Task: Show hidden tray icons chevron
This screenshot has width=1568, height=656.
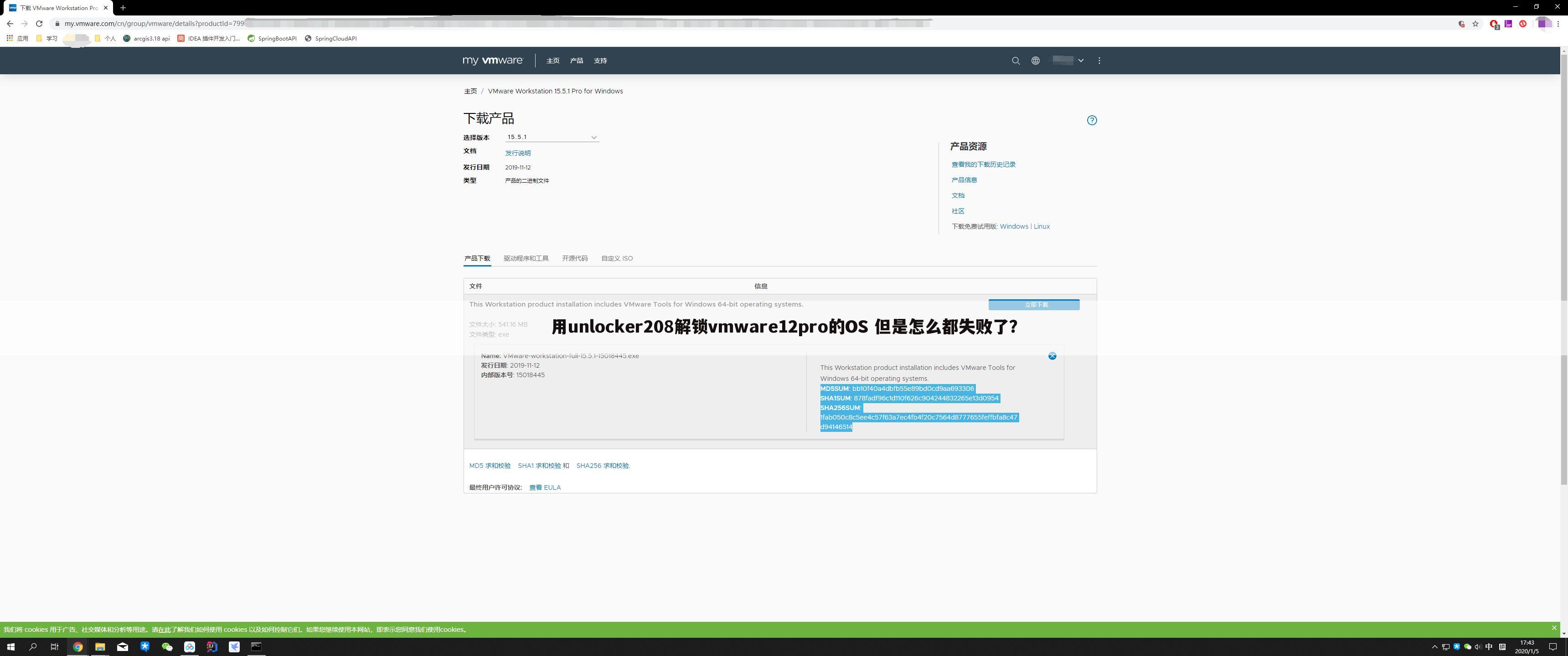Action: (1435, 647)
